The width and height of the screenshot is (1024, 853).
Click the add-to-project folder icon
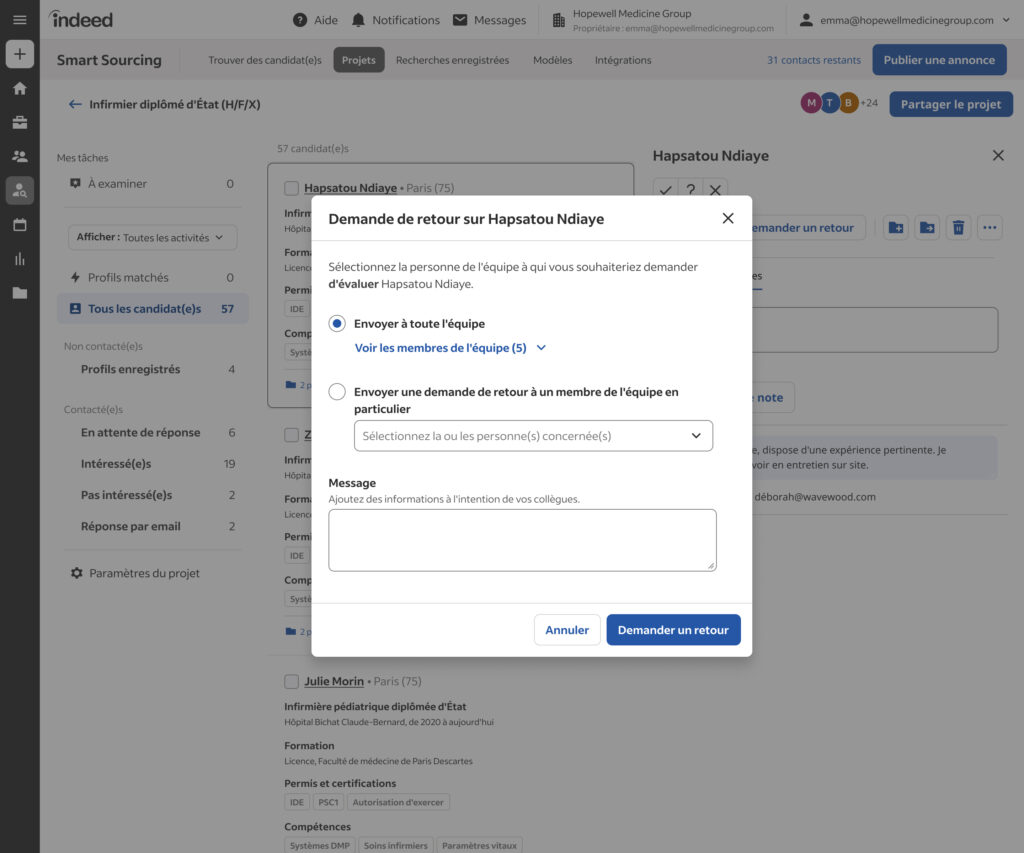(895, 227)
